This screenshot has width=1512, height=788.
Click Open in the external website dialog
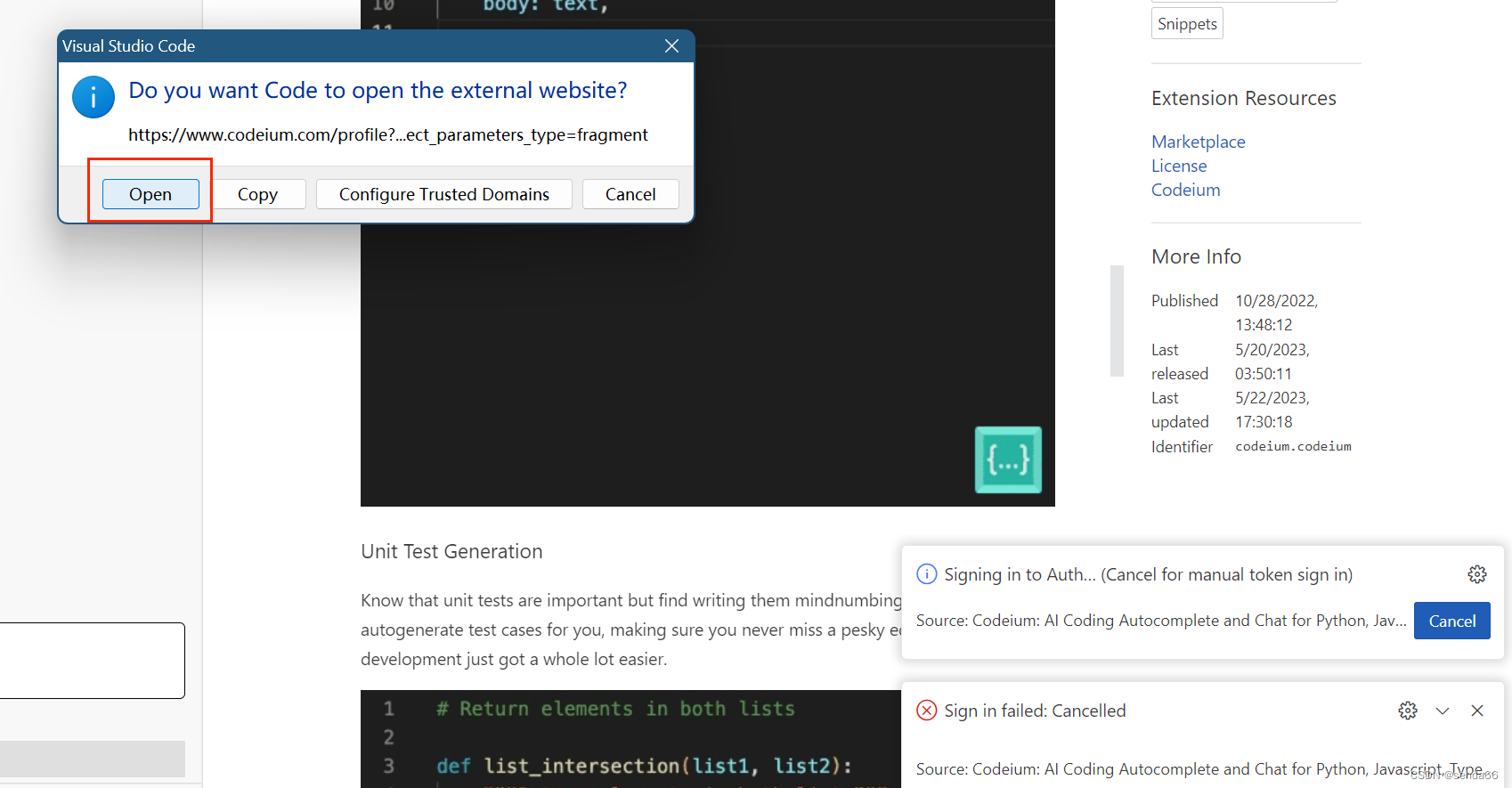click(x=150, y=194)
